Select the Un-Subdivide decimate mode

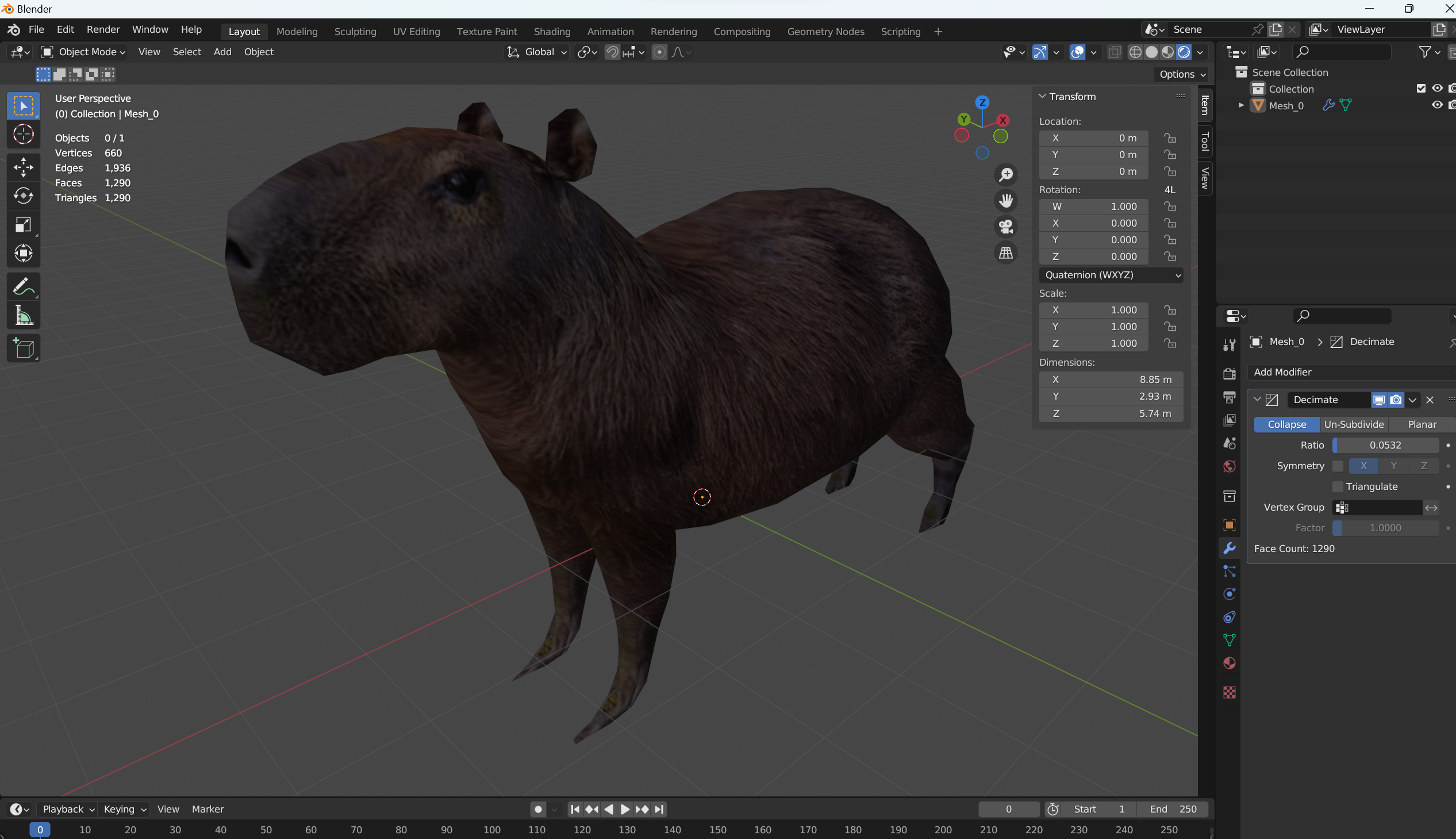[1354, 425]
